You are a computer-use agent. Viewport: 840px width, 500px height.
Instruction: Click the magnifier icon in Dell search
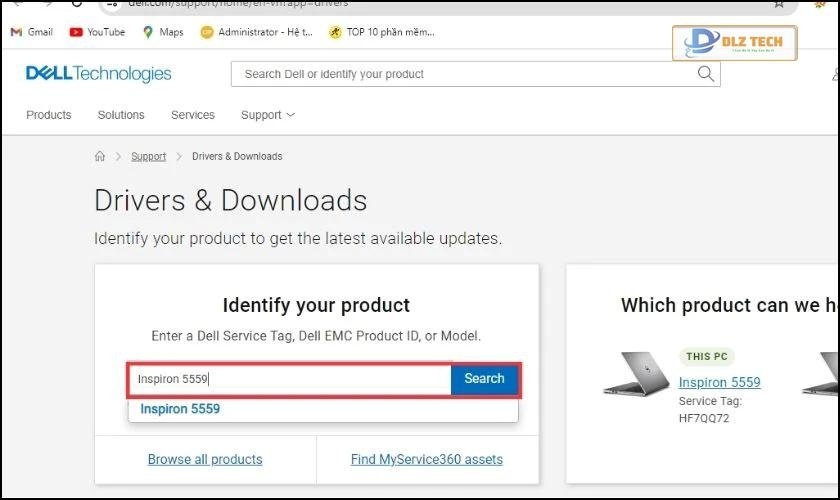[x=706, y=74]
